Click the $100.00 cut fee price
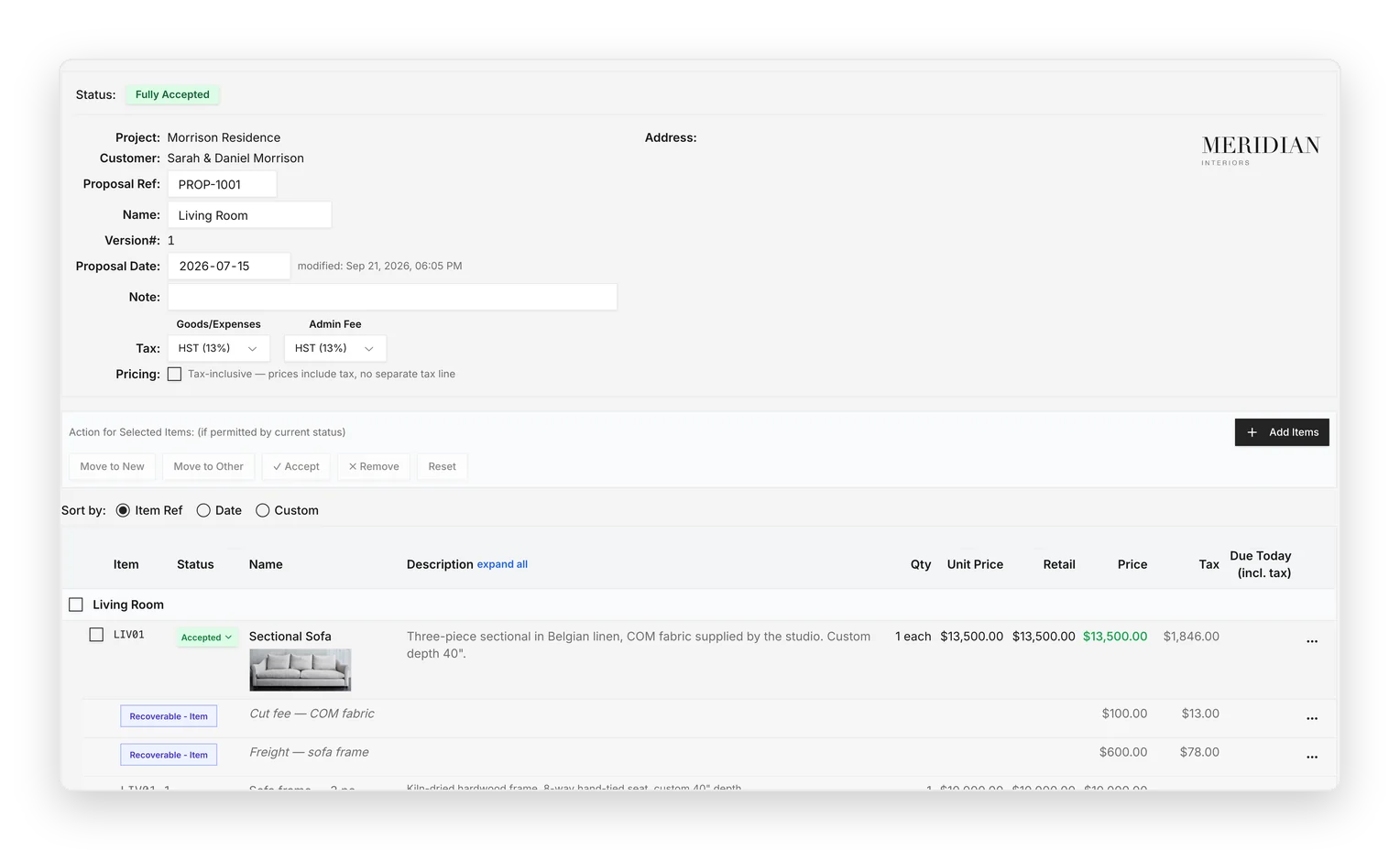The image size is (1400, 850). coord(1124,714)
